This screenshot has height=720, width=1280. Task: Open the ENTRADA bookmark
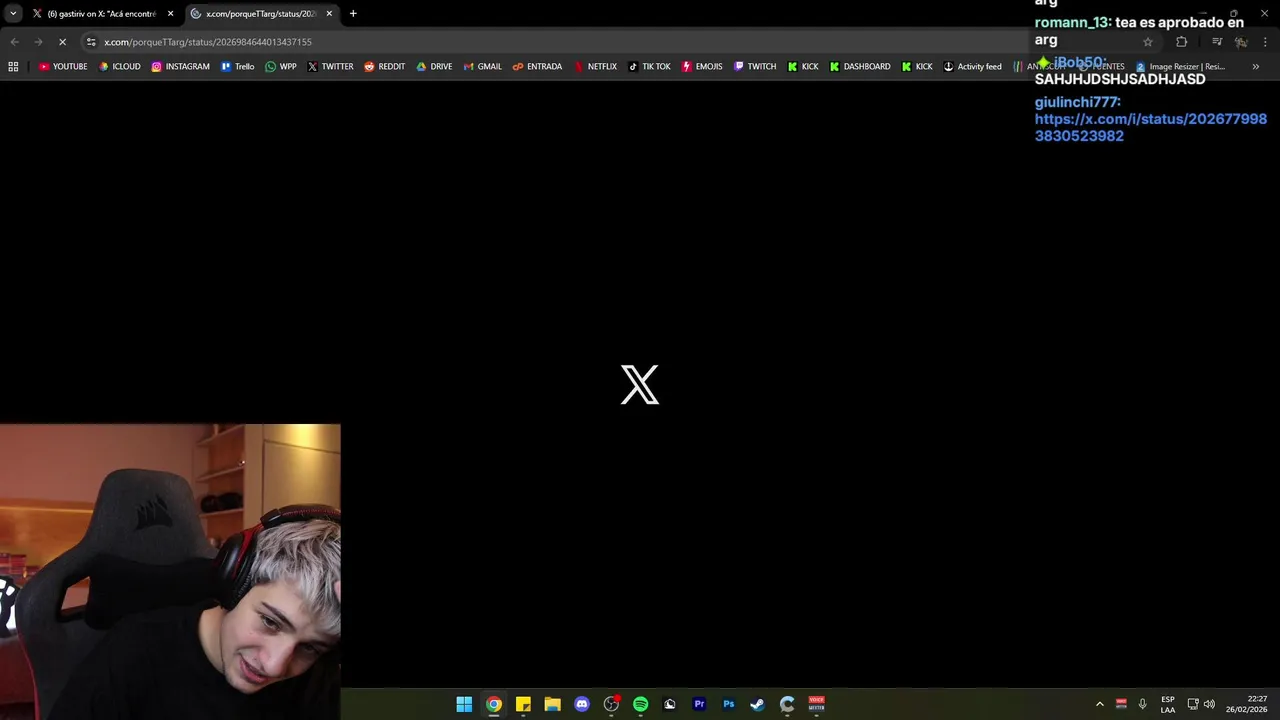click(537, 66)
